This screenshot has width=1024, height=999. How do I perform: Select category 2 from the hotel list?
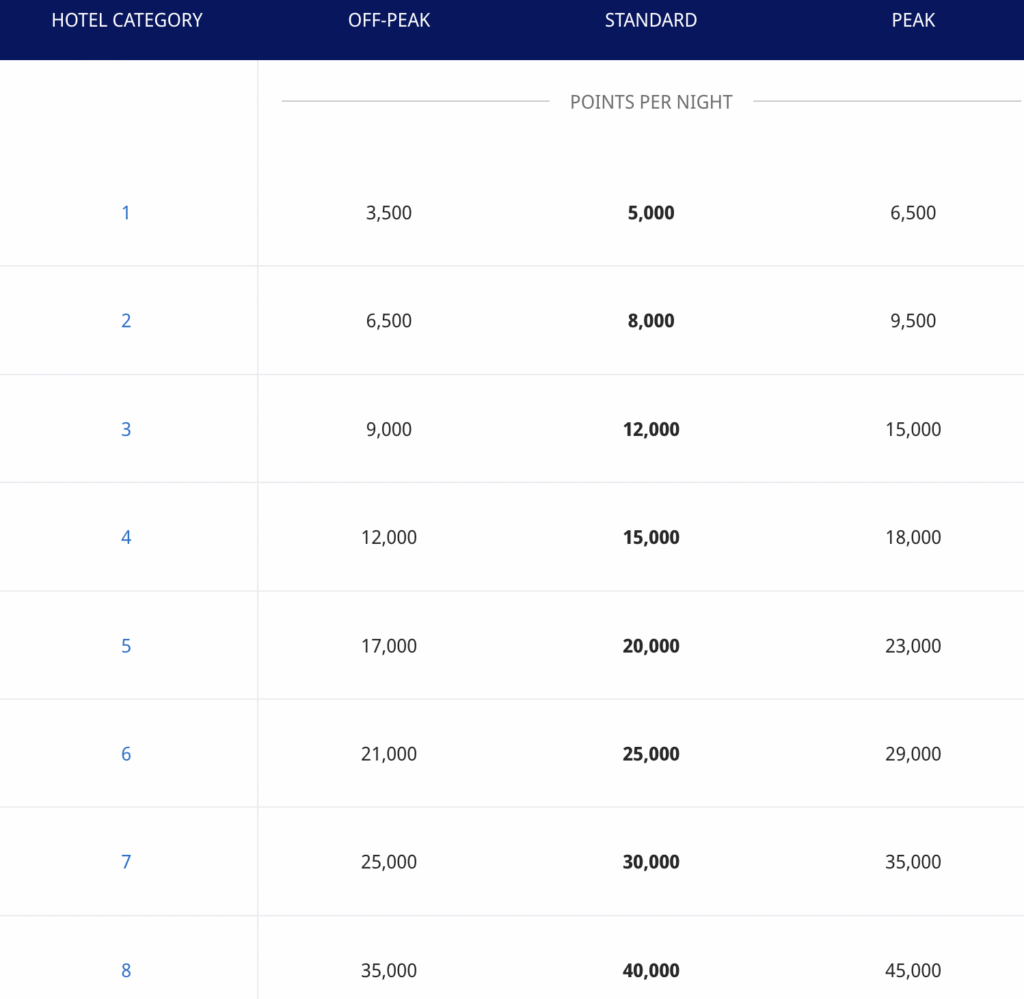pos(126,320)
